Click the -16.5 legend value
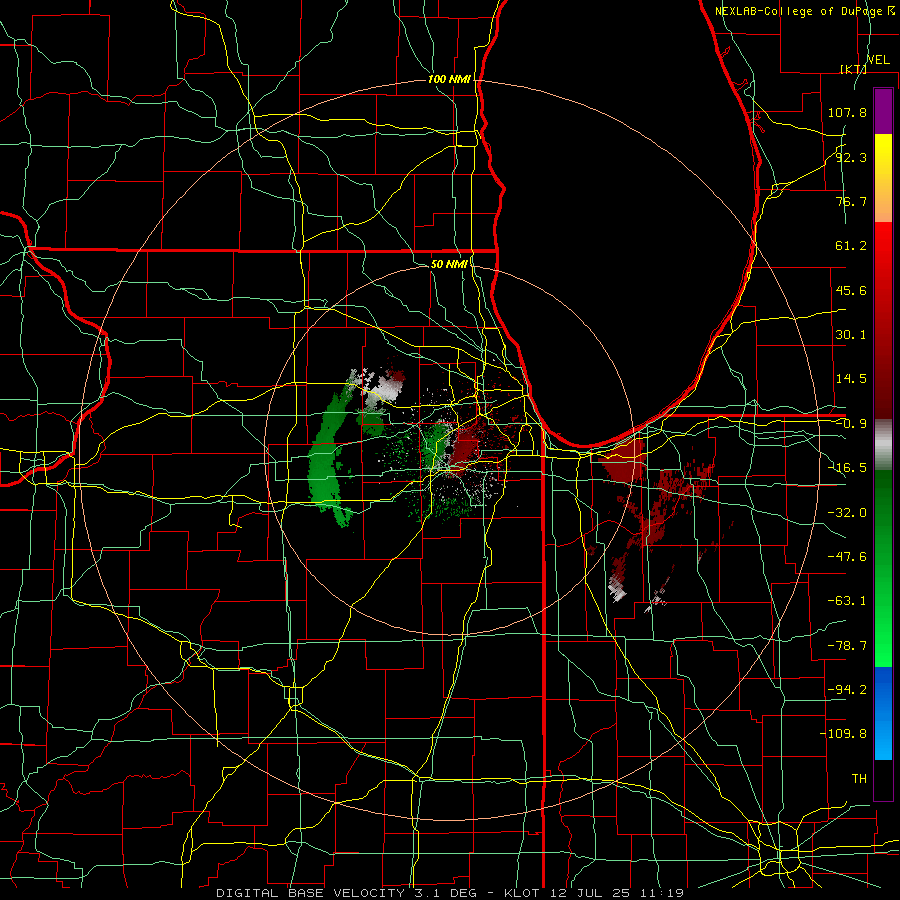The image size is (900, 900). (x=847, y=468)
